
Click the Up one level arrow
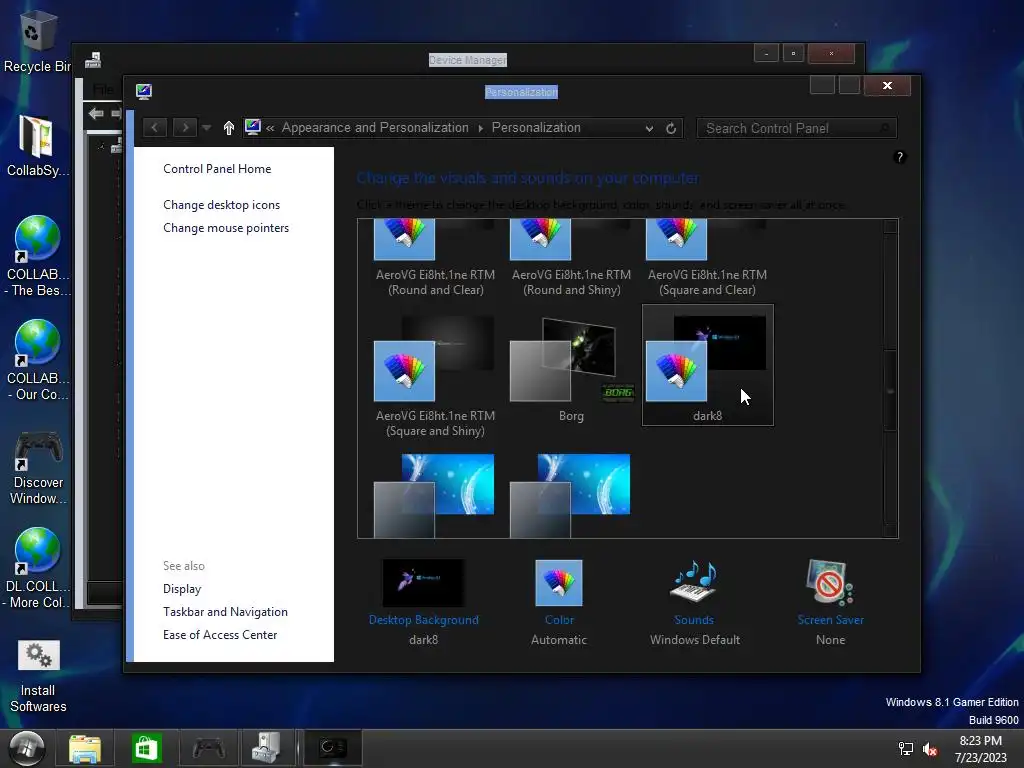(229, 128)
